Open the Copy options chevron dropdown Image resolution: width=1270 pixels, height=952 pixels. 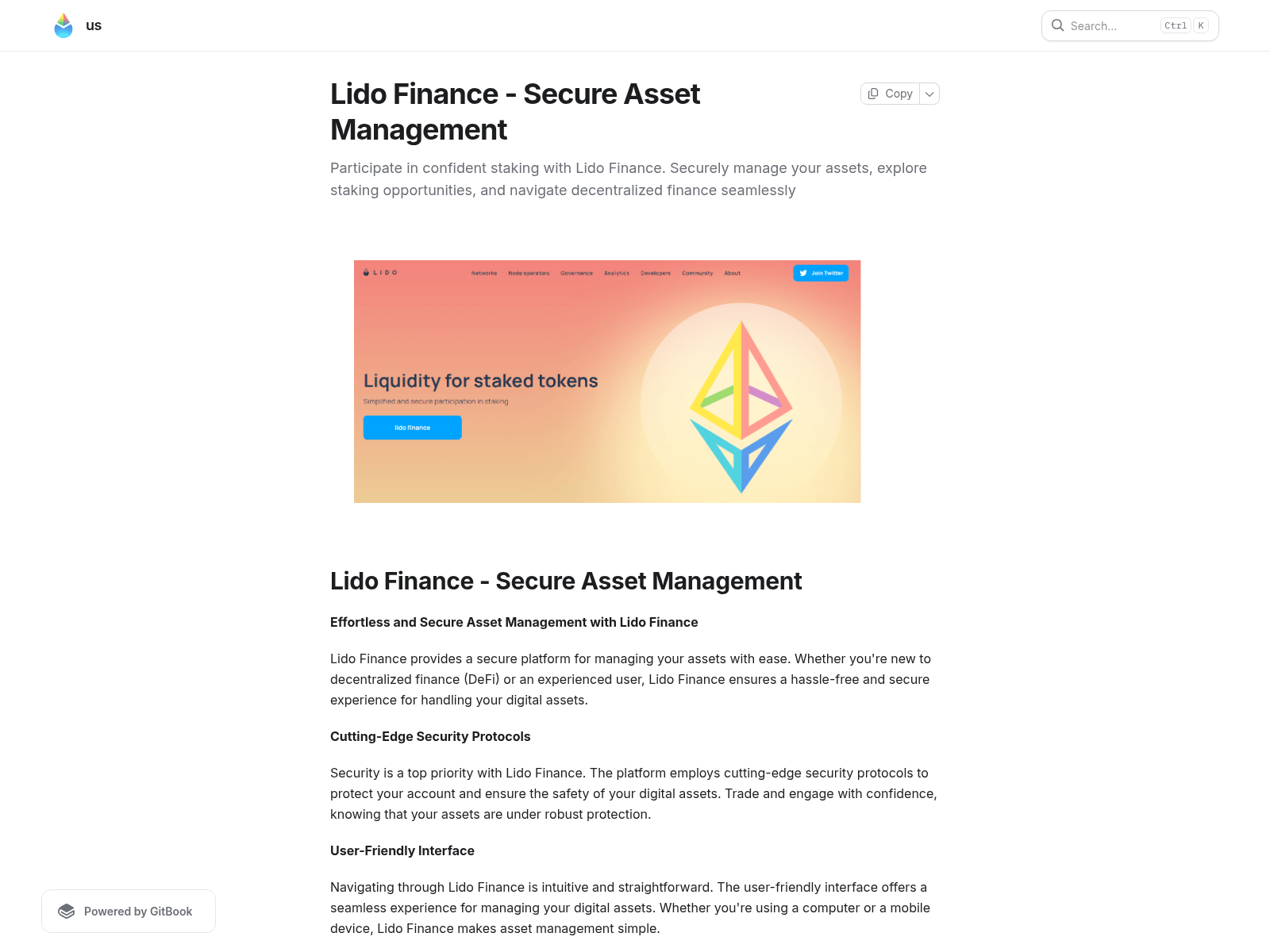tap(929, 93)
